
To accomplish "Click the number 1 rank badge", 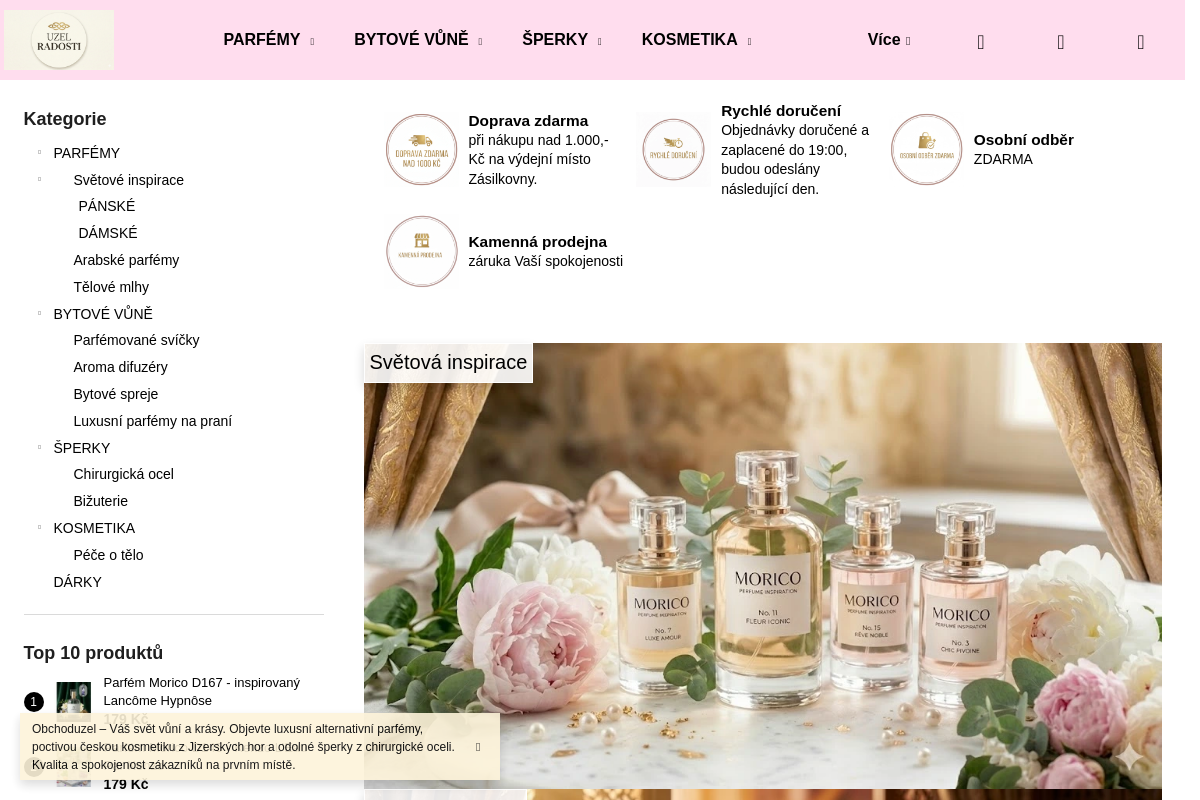I will pos(34,702).
